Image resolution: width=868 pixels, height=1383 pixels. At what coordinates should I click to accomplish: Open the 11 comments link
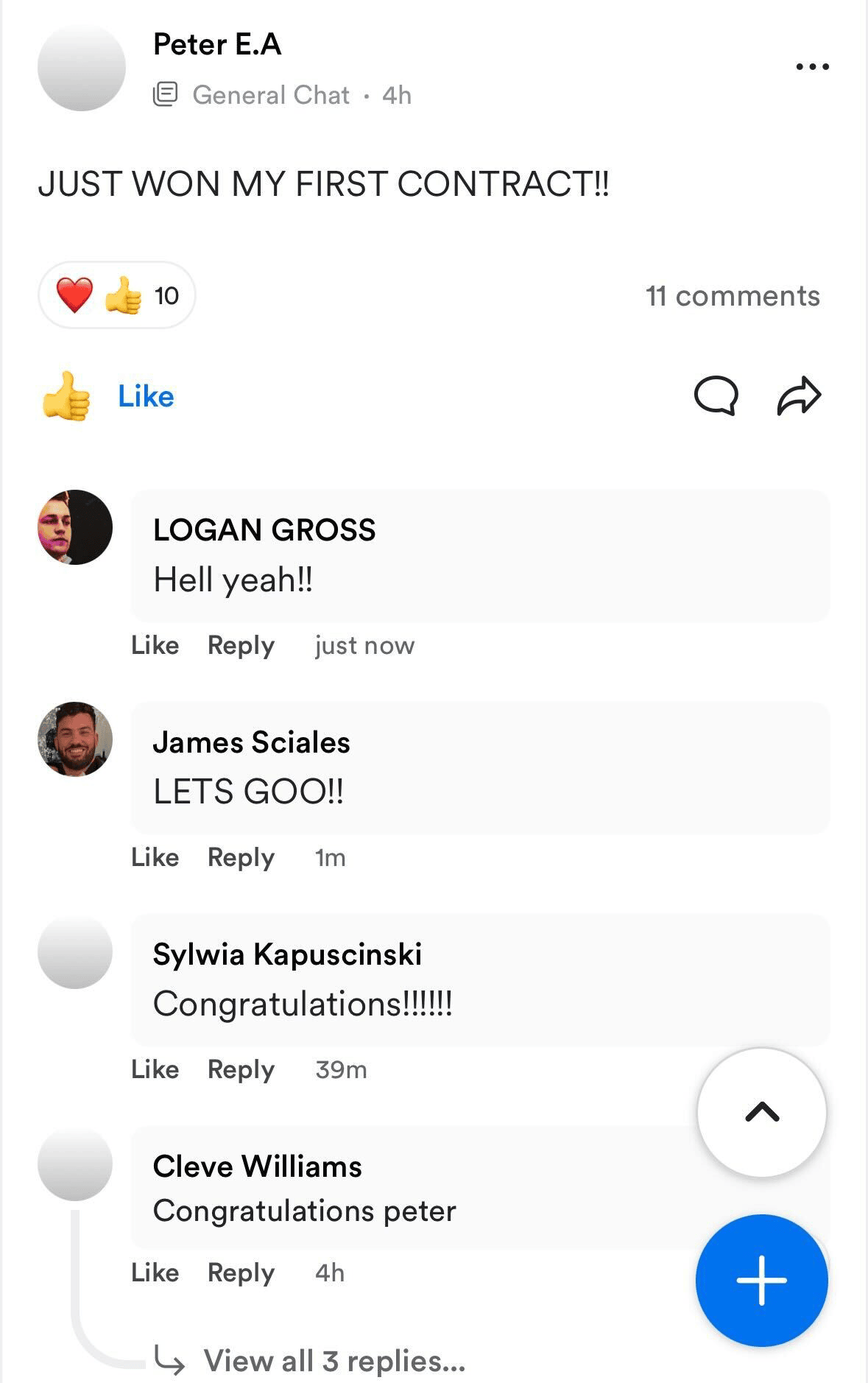[733, 296]
